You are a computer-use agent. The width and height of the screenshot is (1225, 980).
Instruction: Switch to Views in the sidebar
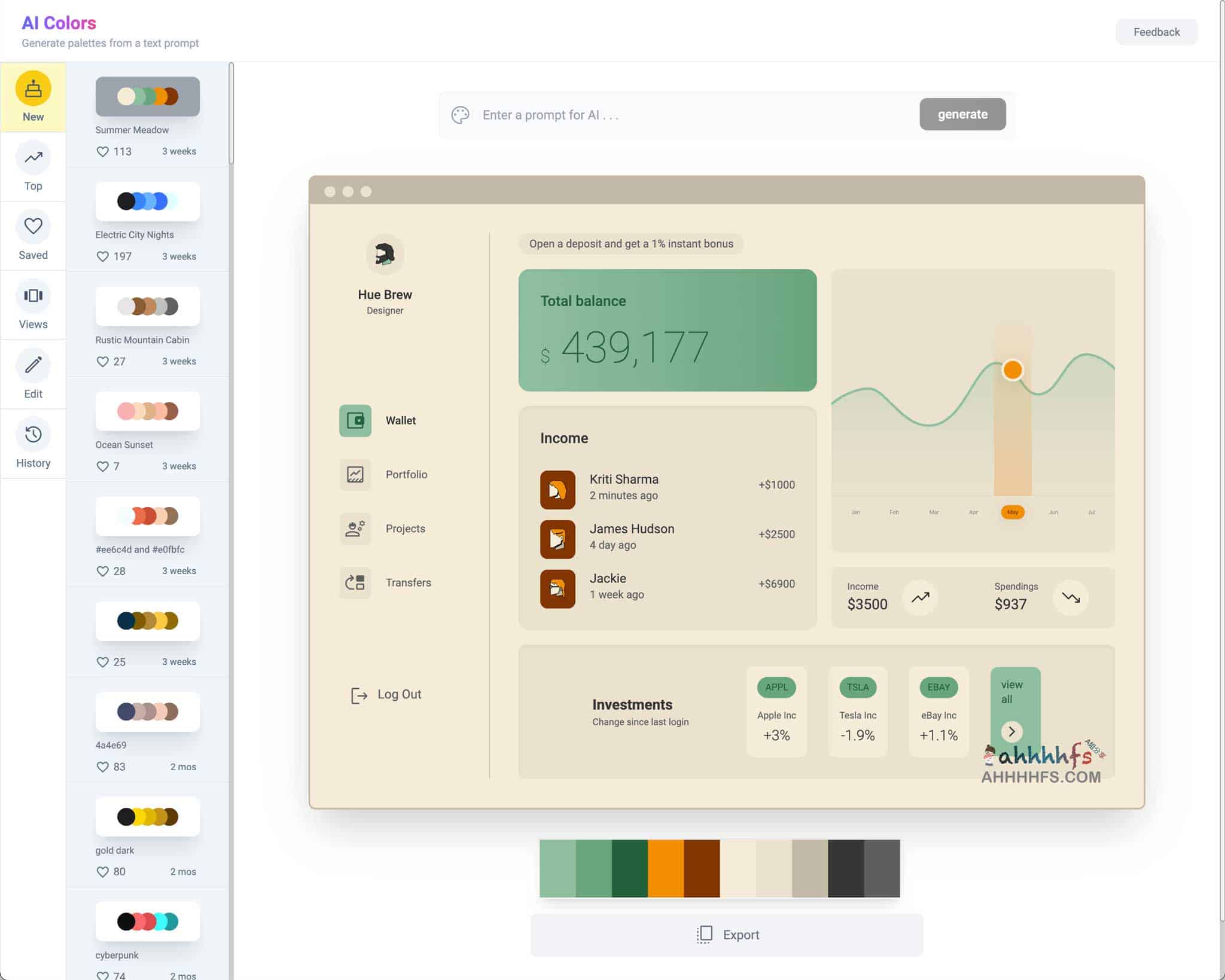33,296
